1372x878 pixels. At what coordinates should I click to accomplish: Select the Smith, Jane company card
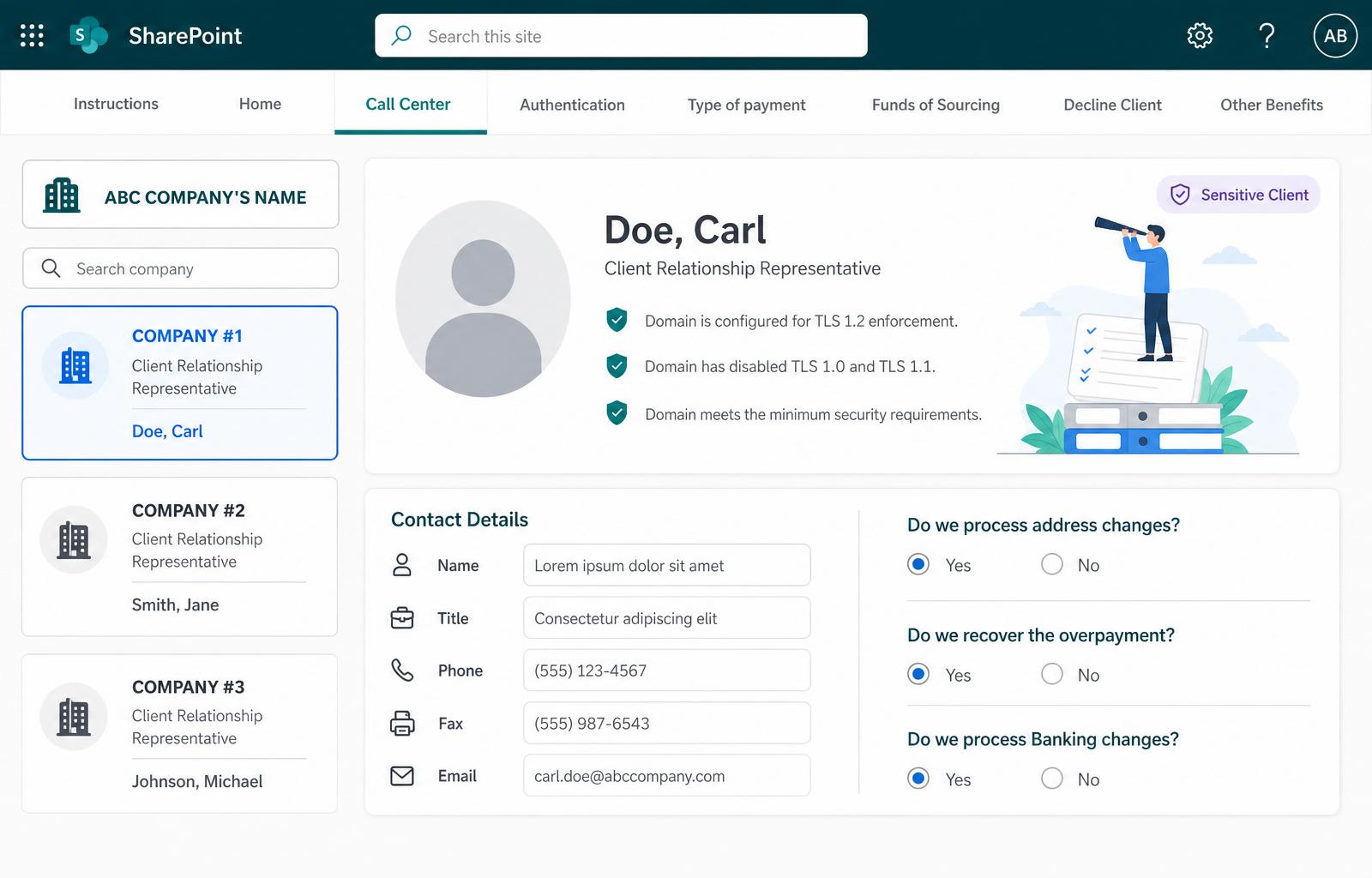(x=179, y=556)
